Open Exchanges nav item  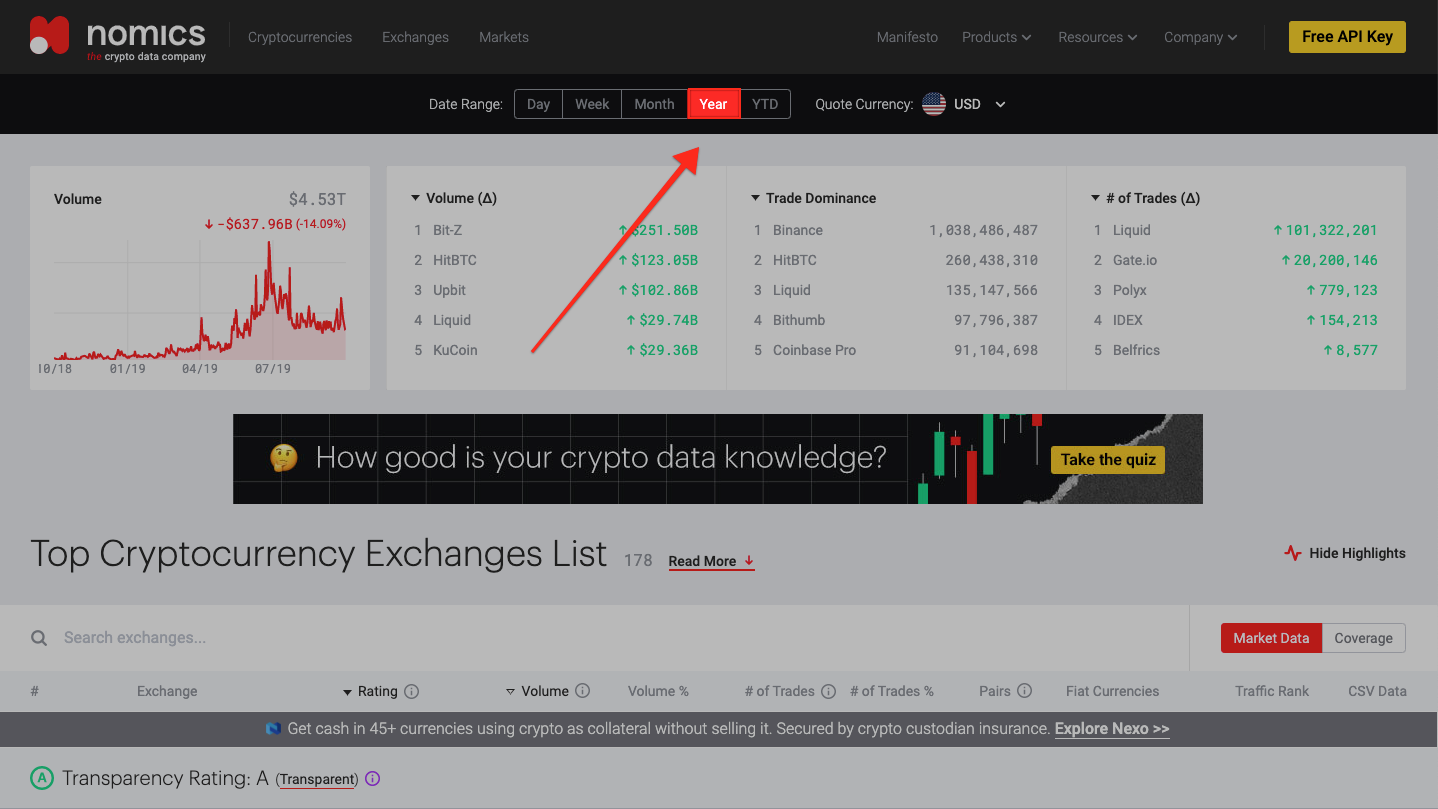415,37
